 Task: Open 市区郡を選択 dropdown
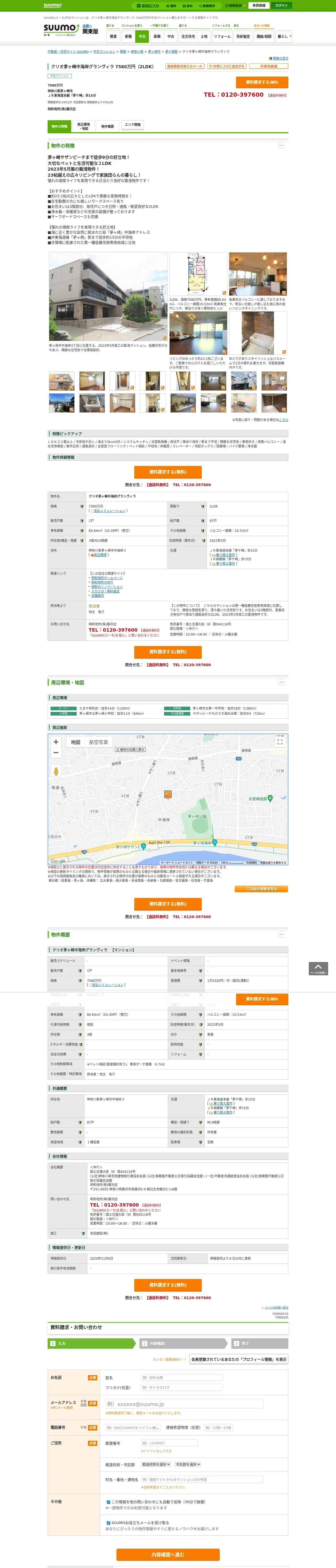point(188,1464)
